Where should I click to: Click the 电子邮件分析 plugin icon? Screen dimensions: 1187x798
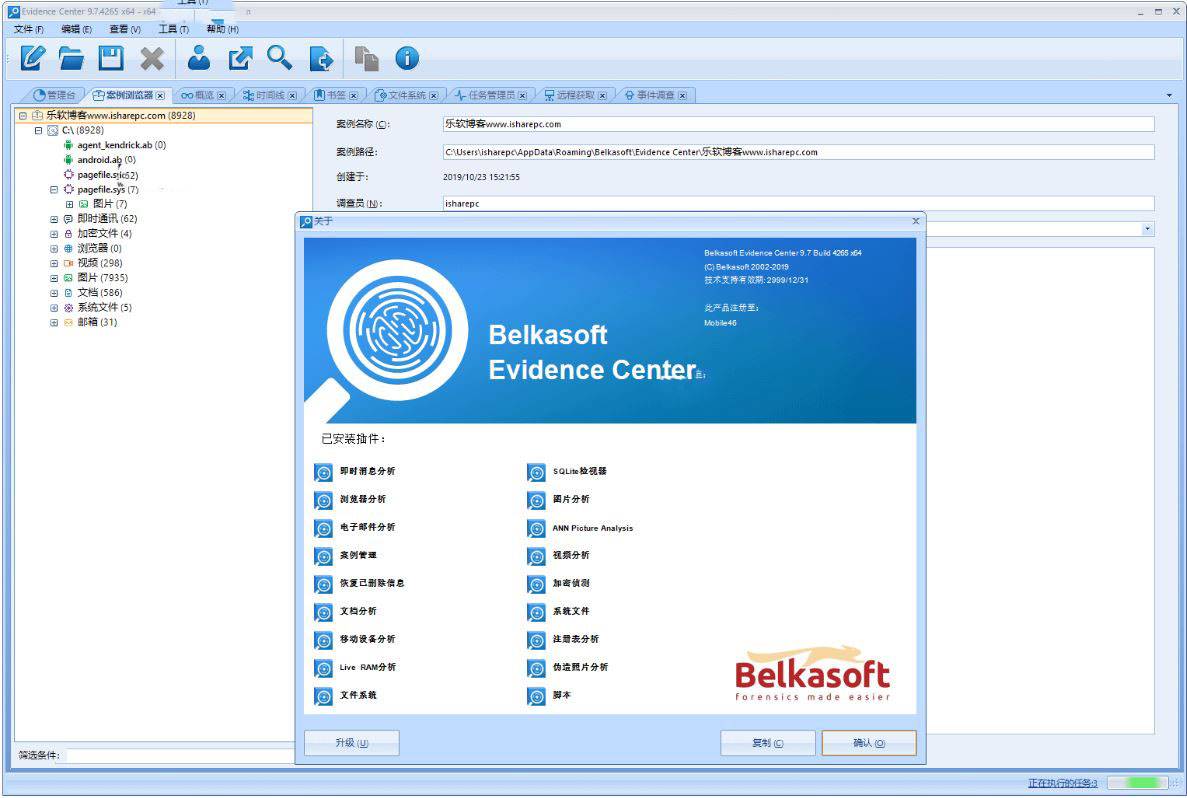(323, 528)
